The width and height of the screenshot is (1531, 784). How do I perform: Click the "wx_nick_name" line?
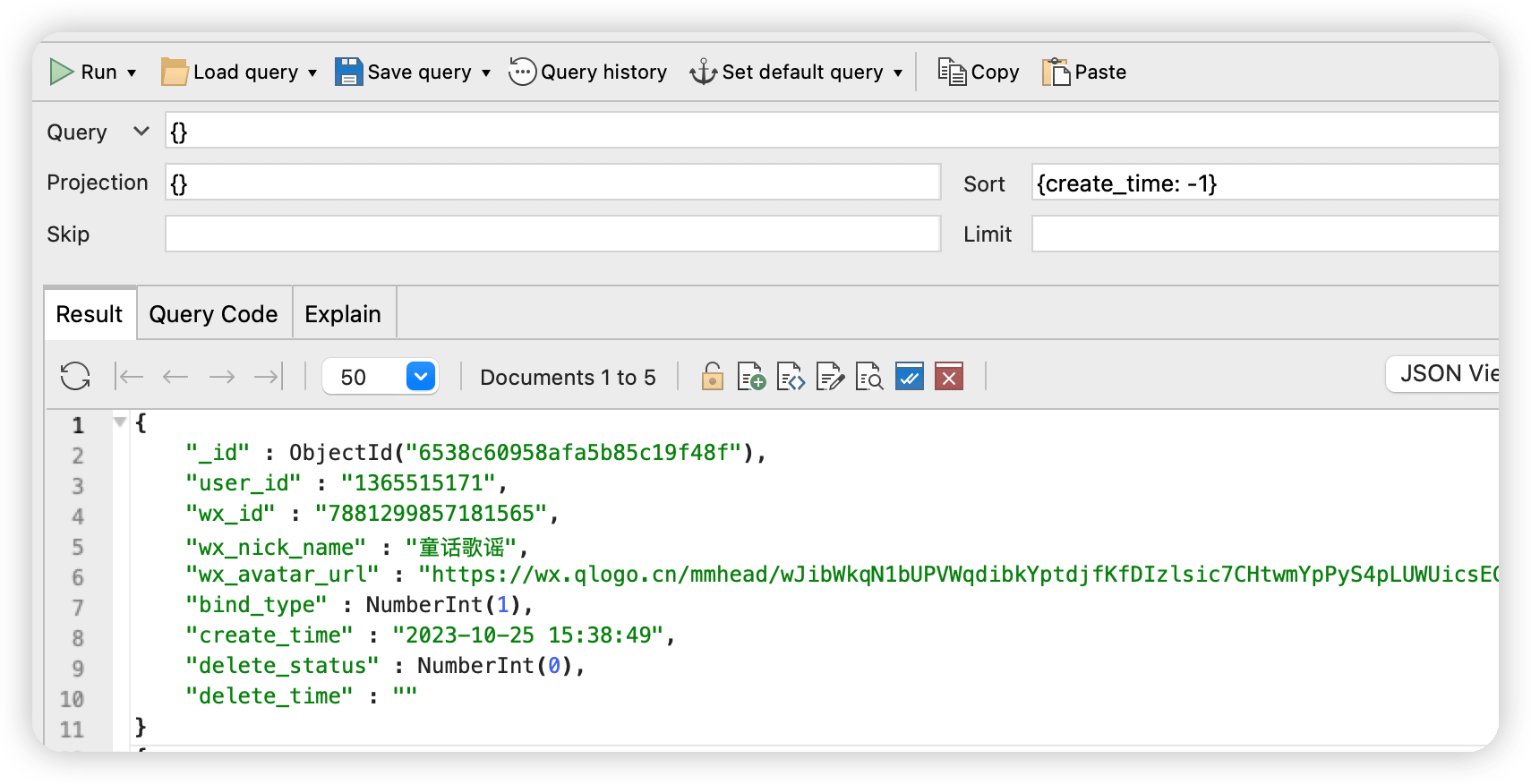tap(357, 547)
